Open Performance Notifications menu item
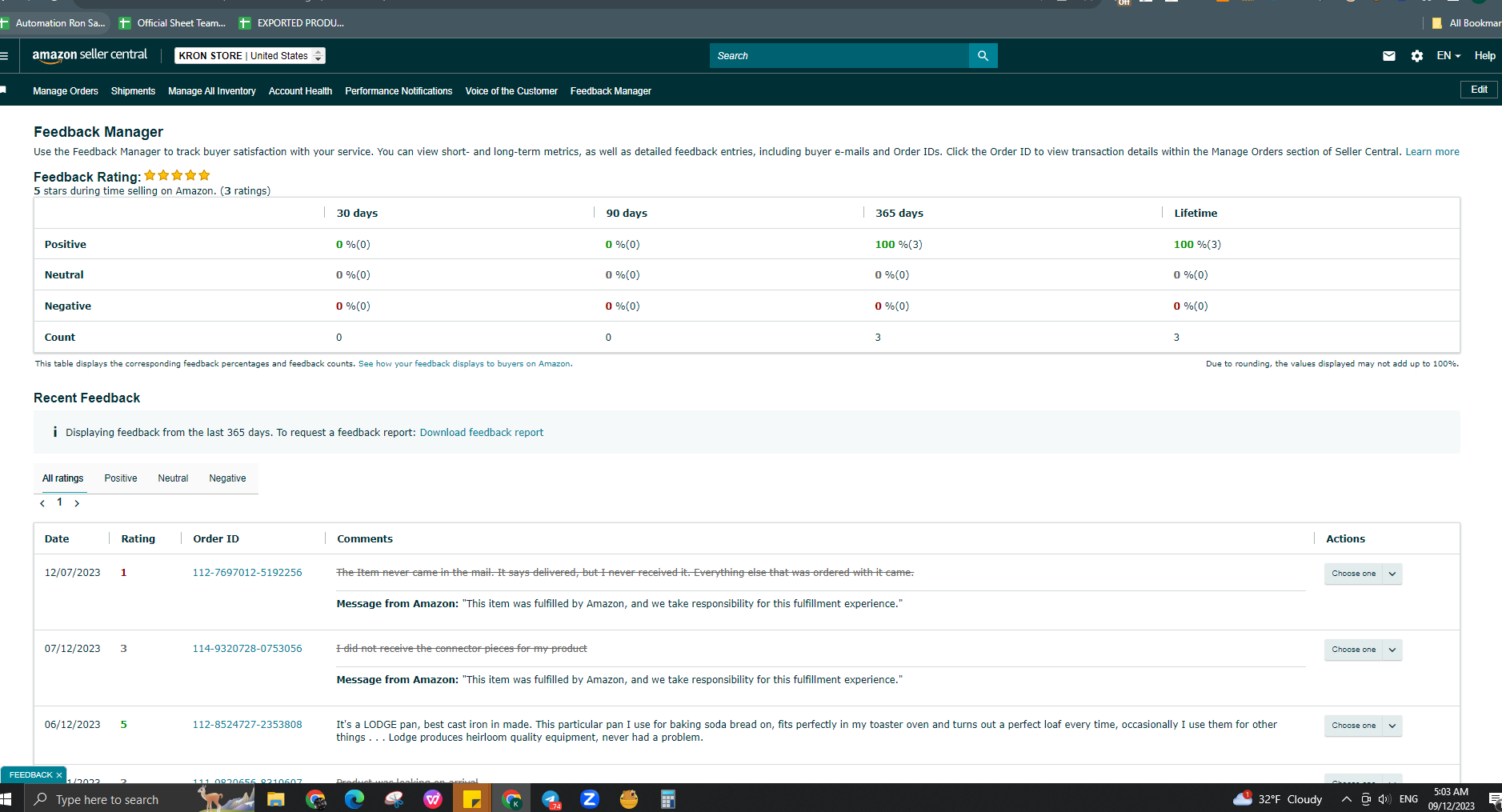This screenshot has height=812, width=1502. pos(399,91)
